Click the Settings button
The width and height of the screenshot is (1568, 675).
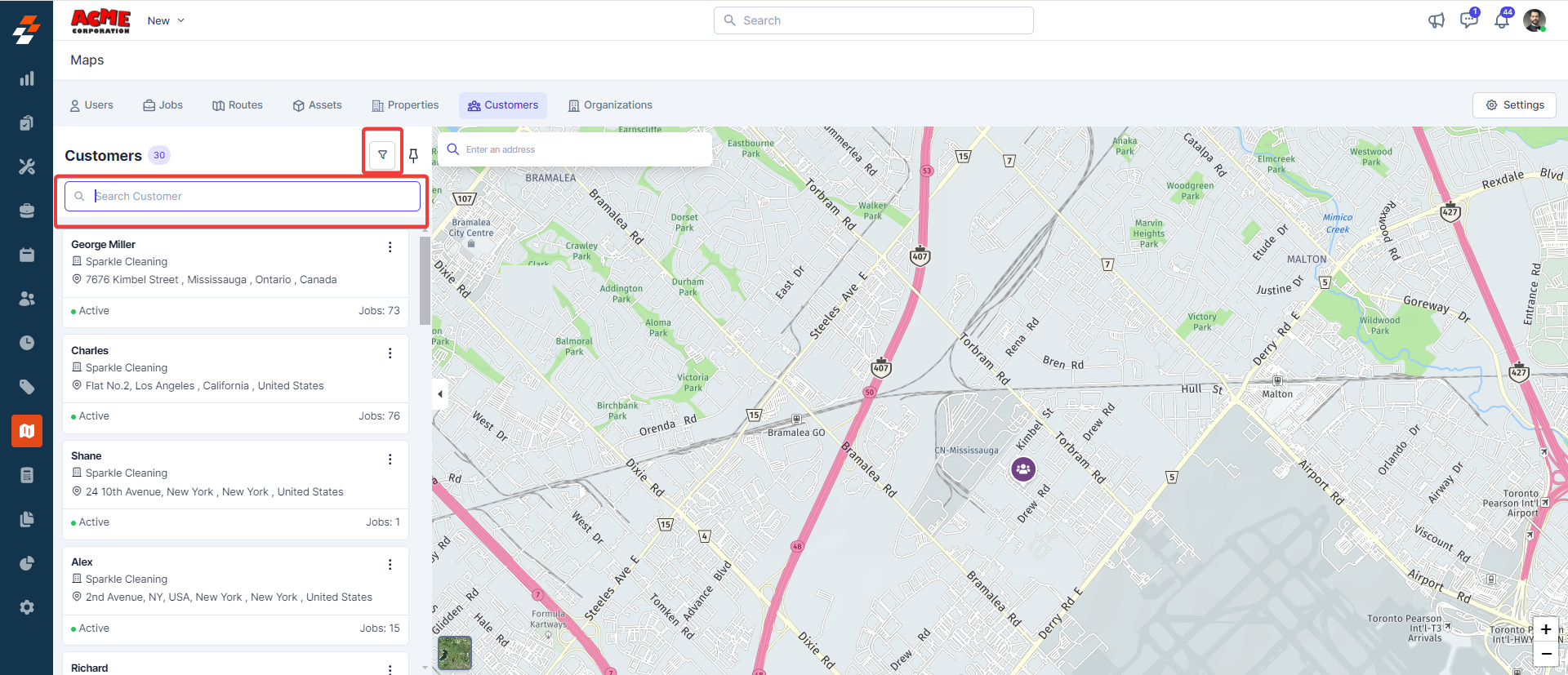coord(1514,105)
